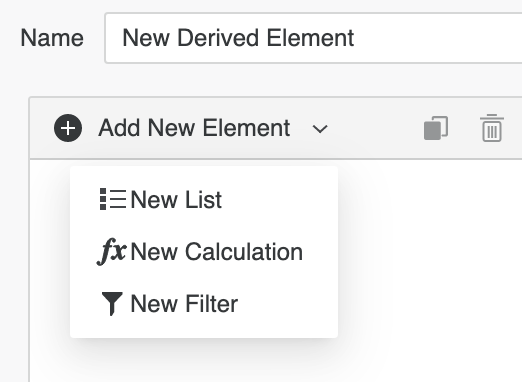Click the word Filter in menu

click(212, 304)
